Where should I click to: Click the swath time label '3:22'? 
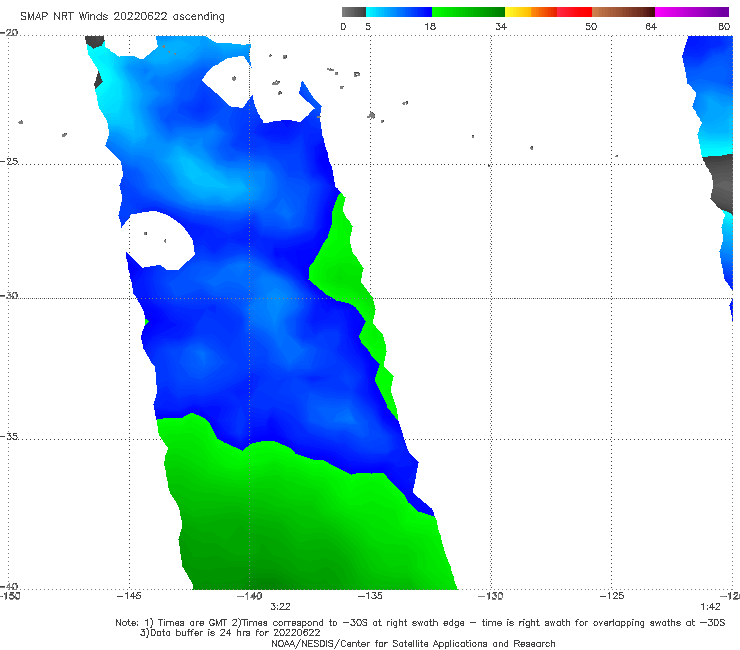280,607
